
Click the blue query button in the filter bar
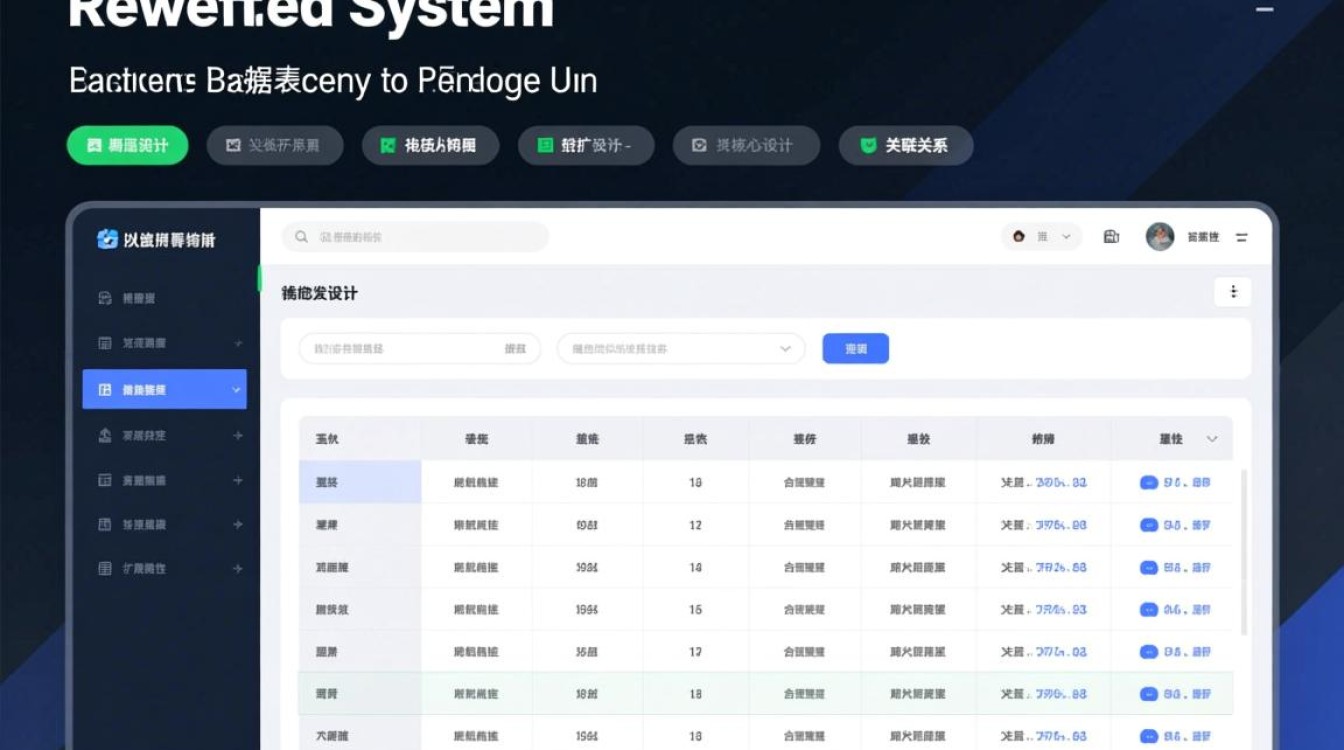855,348
